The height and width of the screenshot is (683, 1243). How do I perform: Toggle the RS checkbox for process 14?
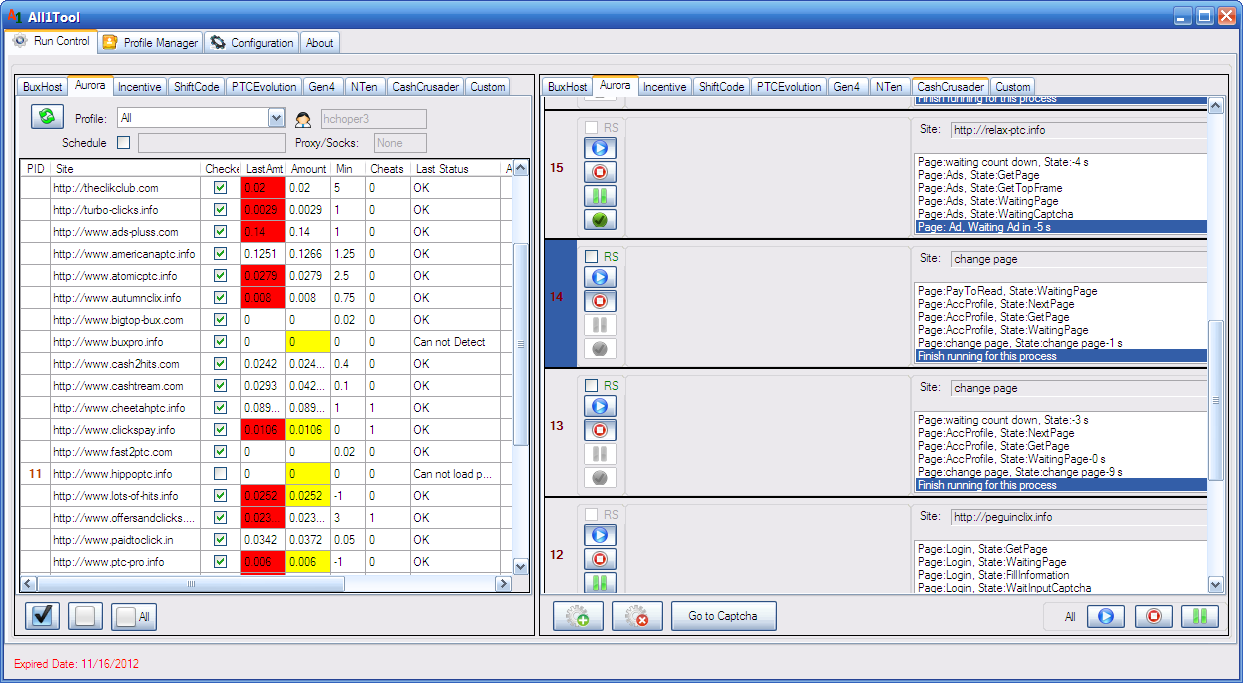(x=592, y=257)
